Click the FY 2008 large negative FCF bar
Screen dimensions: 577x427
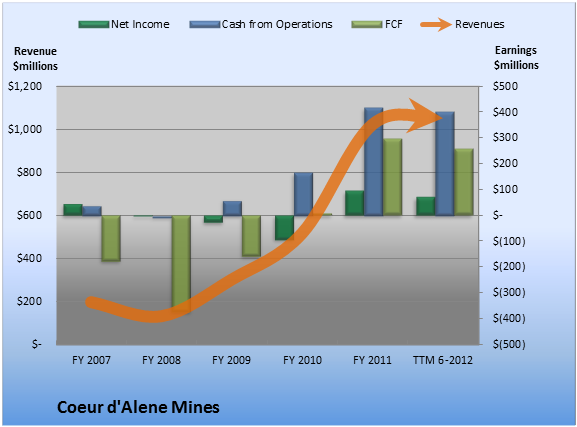(x=181, y=264)
